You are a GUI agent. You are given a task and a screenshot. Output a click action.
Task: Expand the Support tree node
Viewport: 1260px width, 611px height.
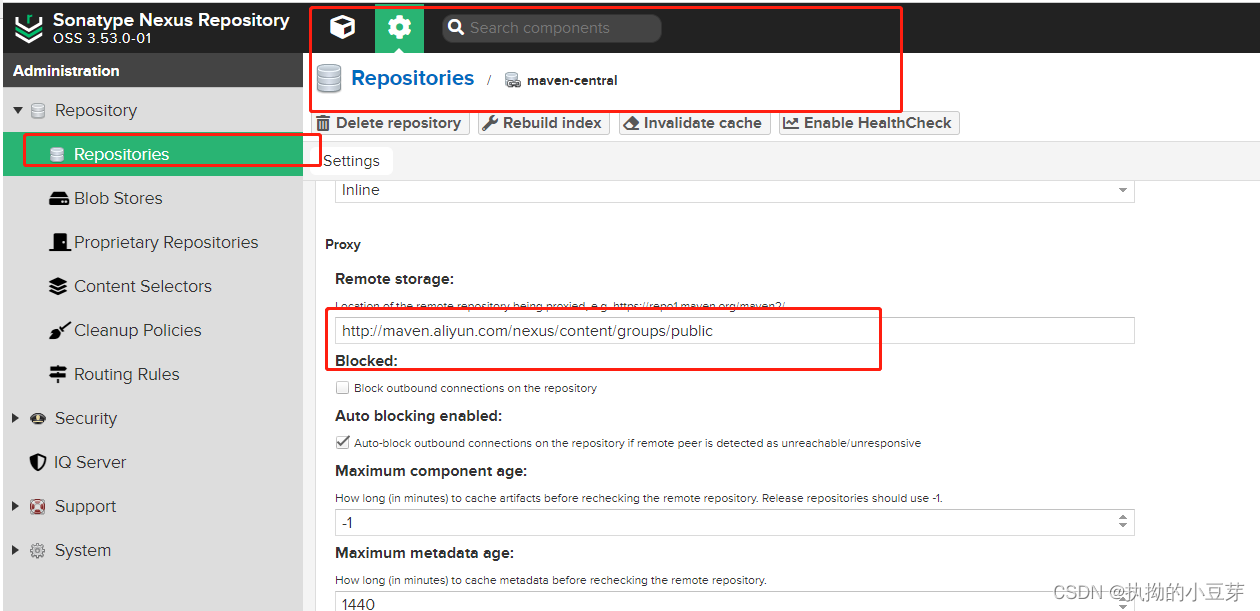click(x=16, y=506)
